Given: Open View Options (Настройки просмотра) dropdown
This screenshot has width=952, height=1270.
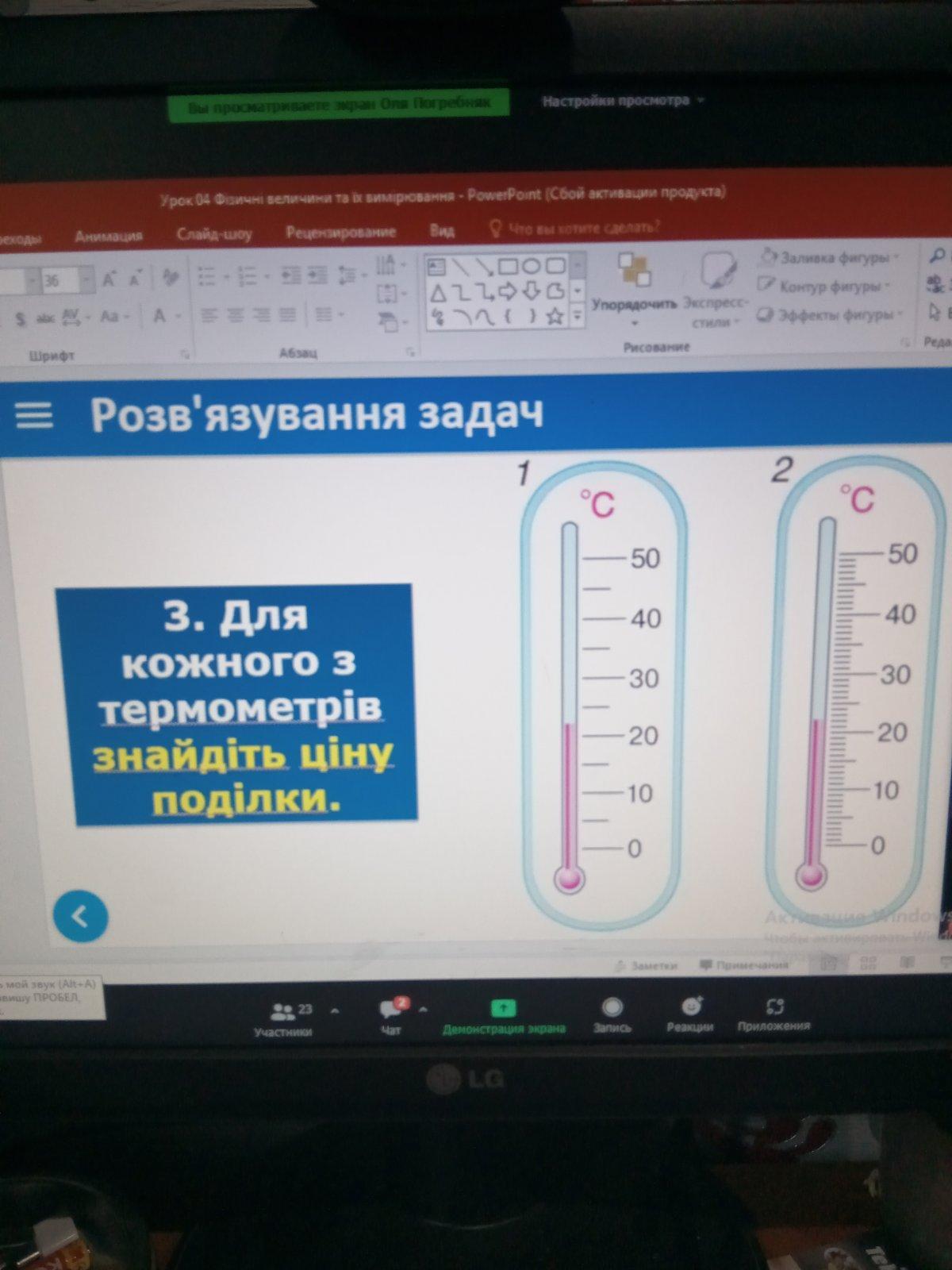Looking at the screenshot, I should click(x=622, y=101).
